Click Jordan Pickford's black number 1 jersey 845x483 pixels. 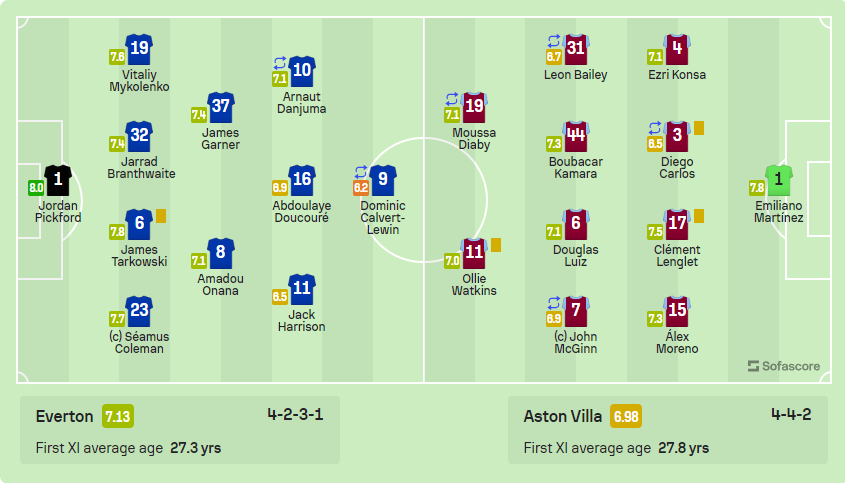58,181
